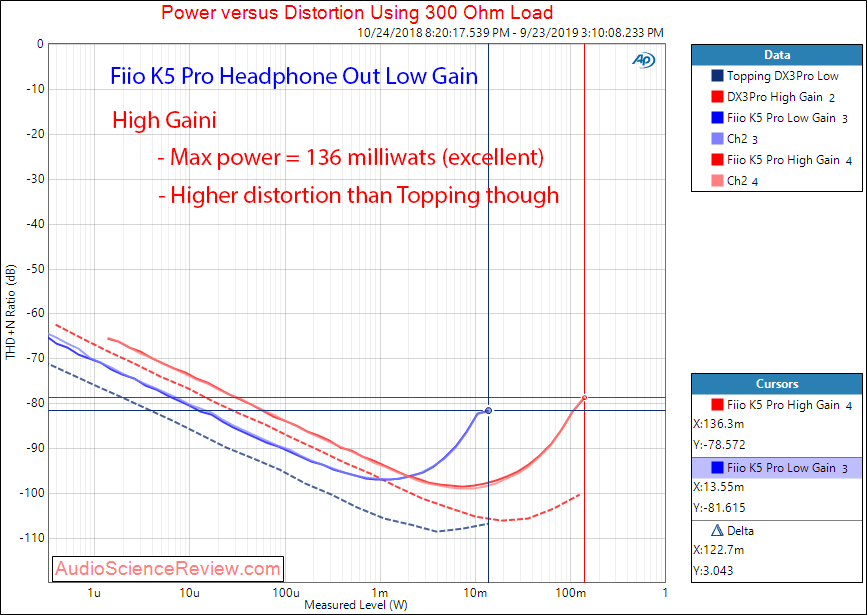Viewport: 867px width, 615px height.
Task: Click the 100m x-axis tick label
Action: point(570,593)
